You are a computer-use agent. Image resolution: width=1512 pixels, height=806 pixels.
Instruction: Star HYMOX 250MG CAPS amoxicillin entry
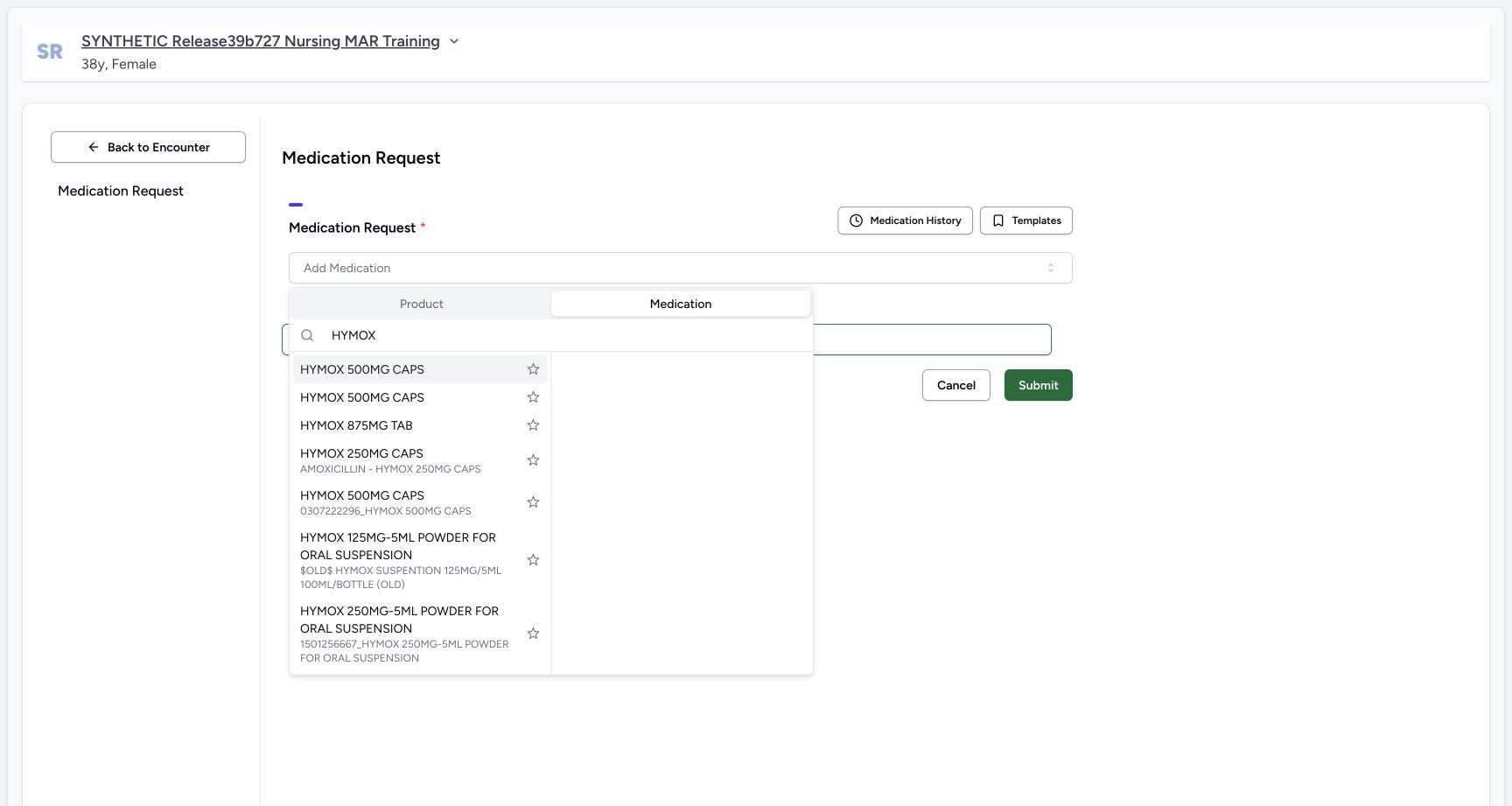[533, 460]
